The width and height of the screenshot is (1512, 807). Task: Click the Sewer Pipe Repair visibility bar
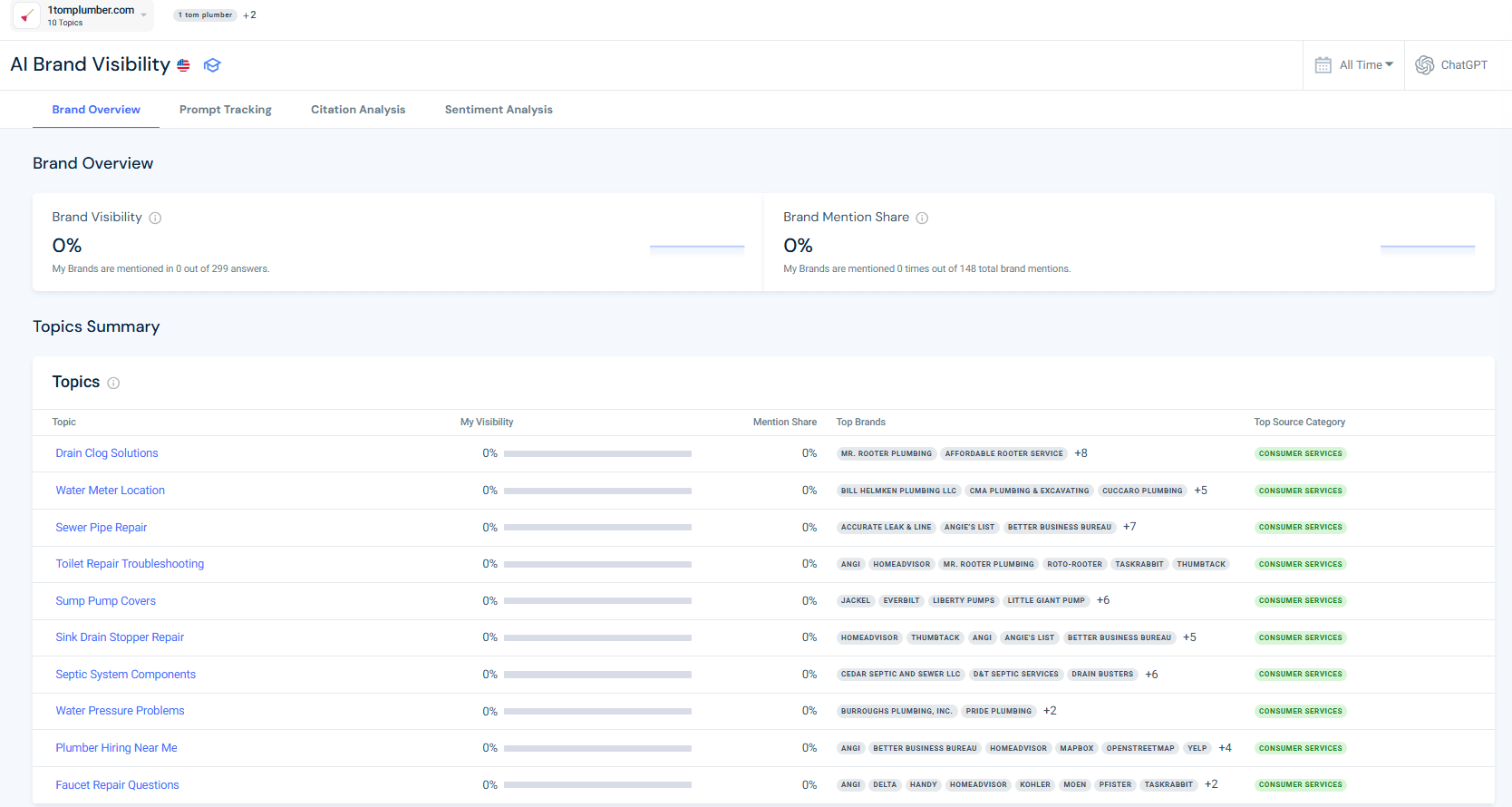click(597, 528)
